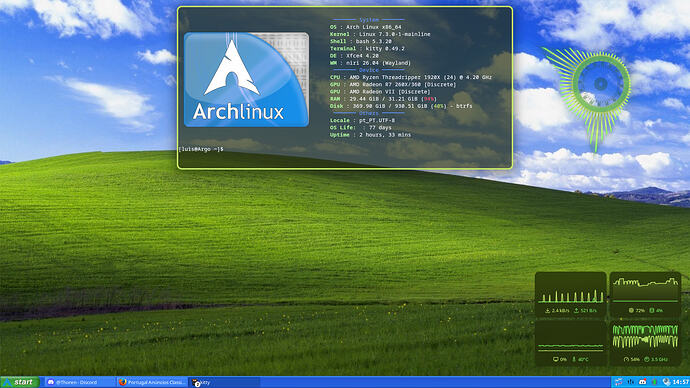The width and height of the screenshot is (690, 388).
Task: Click the green battery tray icon
Action: 654,382
